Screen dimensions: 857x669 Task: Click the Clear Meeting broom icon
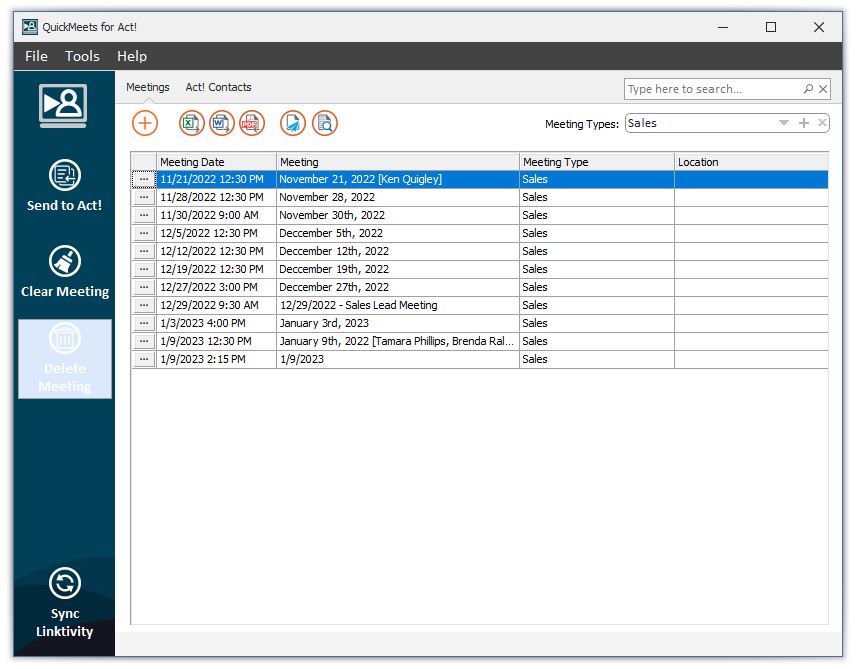(64, 261)
